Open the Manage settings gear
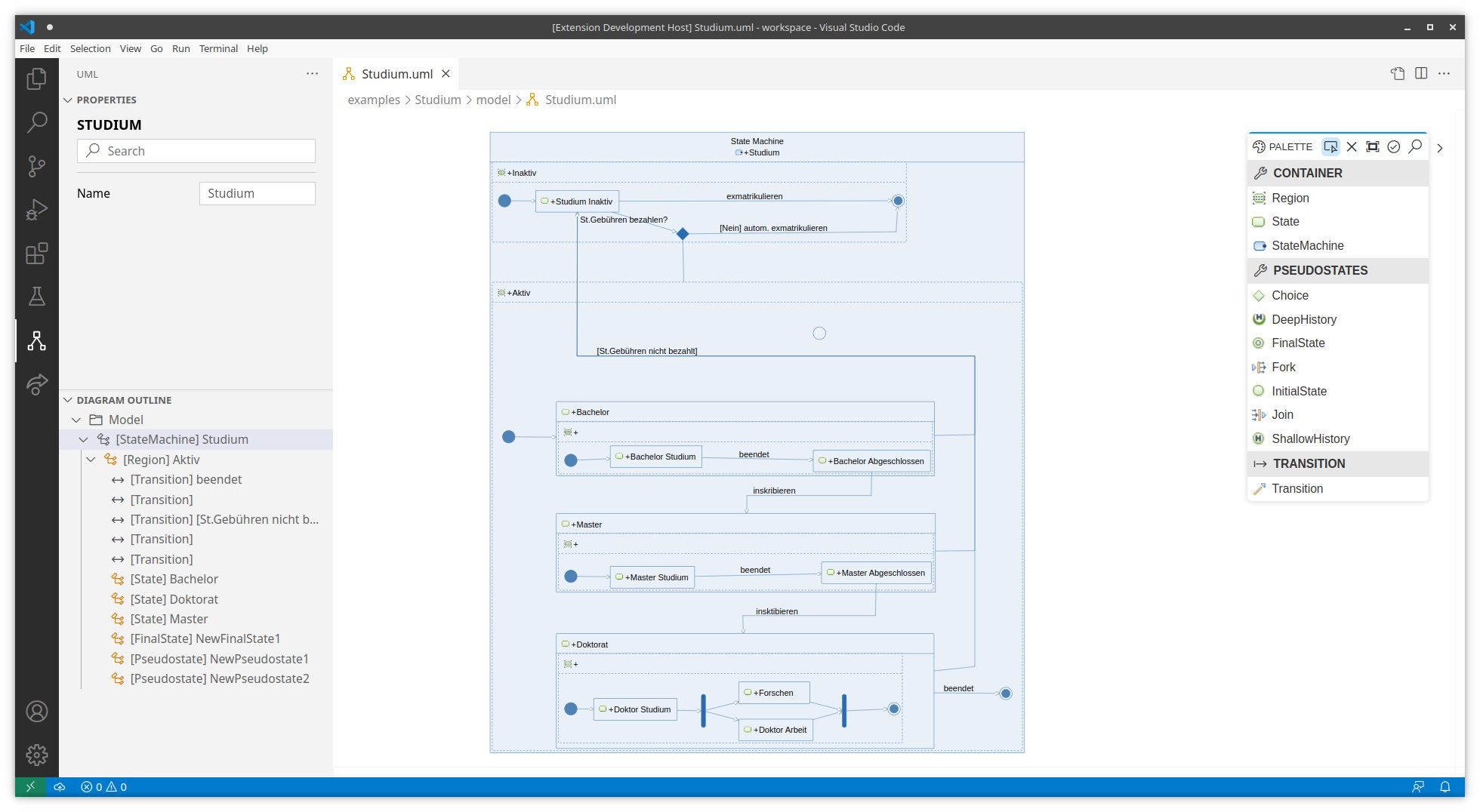 [36, 755]
